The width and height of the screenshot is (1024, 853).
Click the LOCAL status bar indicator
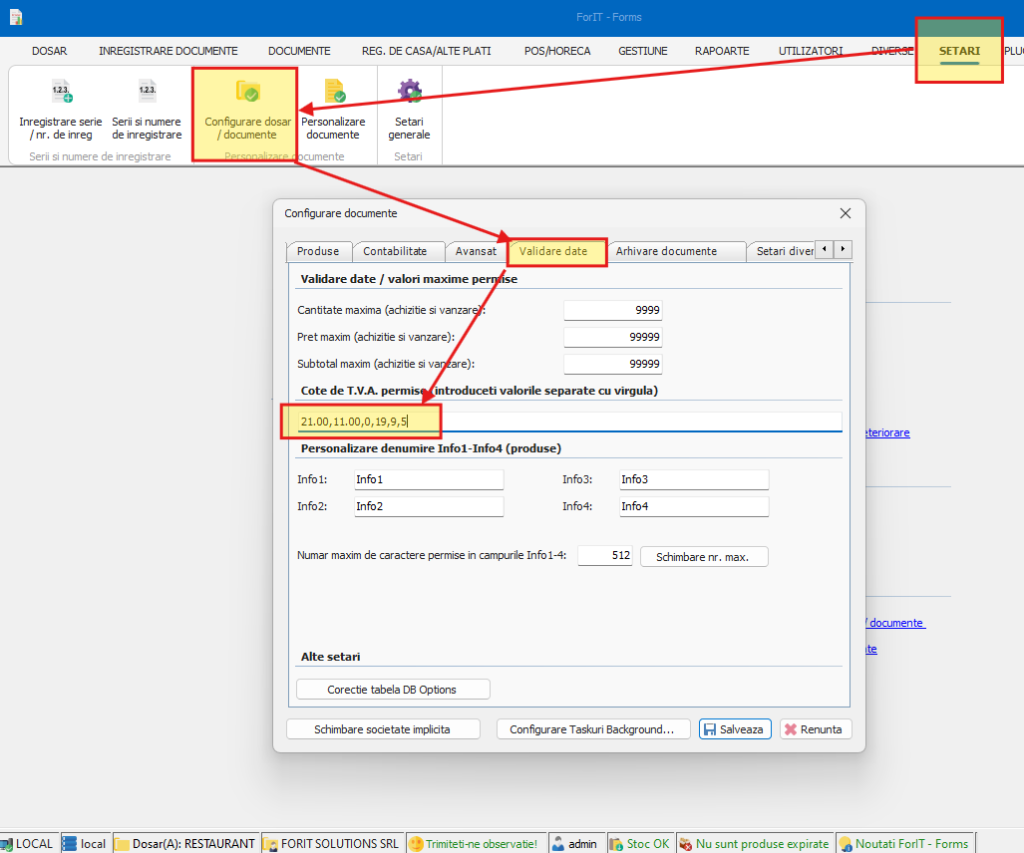pyautogui.click(x=27, y=843)
